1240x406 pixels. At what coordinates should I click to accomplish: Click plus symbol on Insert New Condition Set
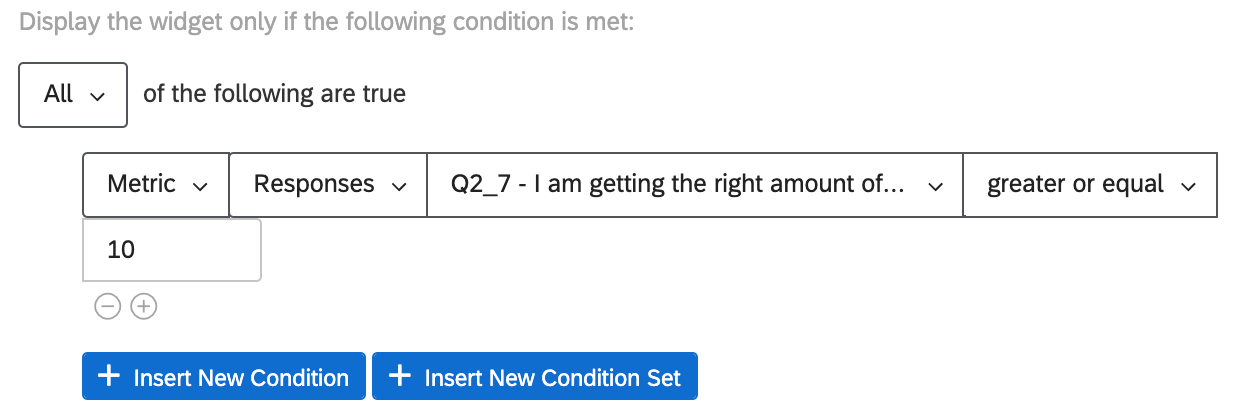pyautogui.click(x=400, y=376)
